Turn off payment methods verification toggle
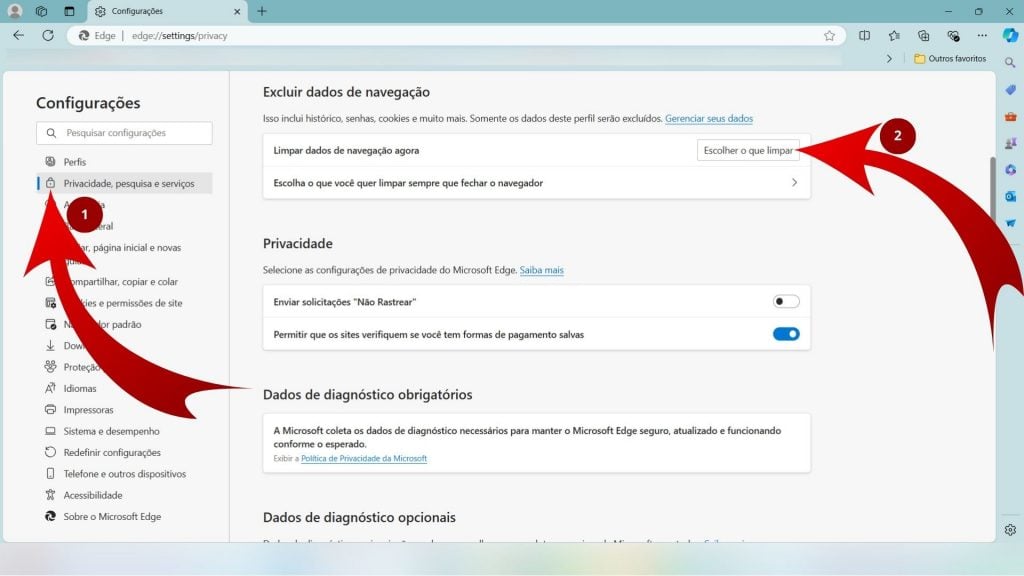This screenshot has height=576, width=1024. coord(786,333)
